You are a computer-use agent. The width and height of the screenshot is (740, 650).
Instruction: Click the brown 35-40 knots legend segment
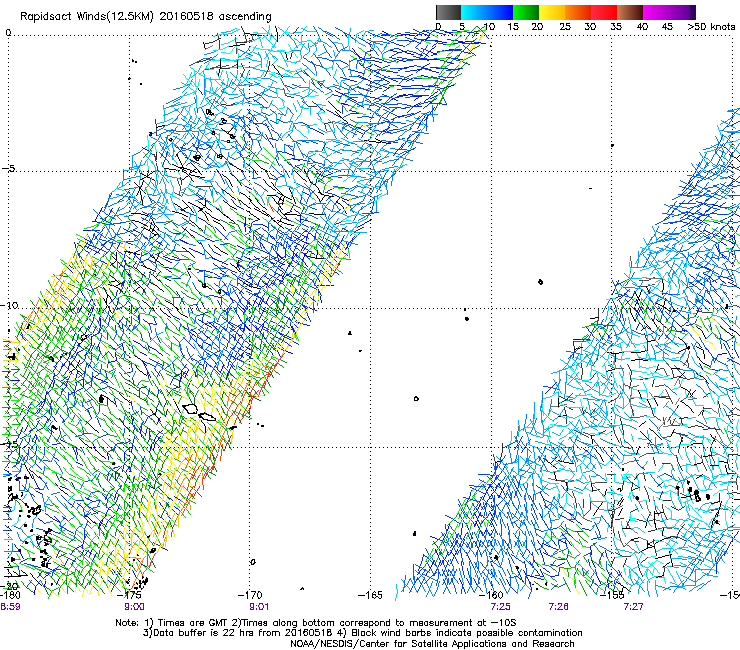click(630, 12)
